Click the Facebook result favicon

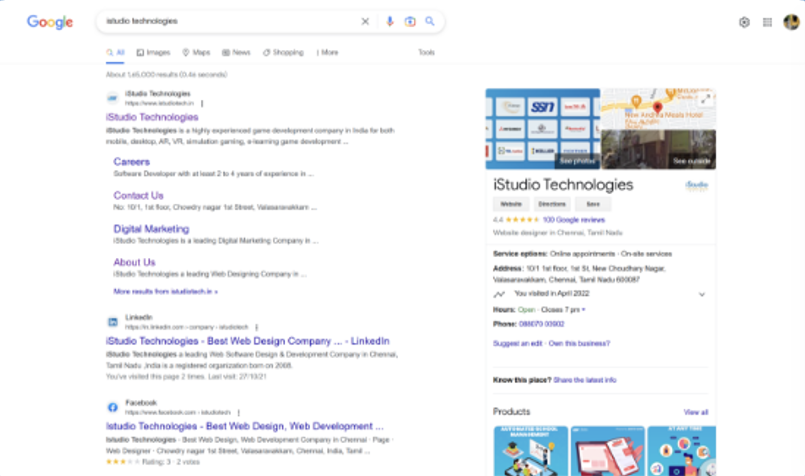click(x=112, y=407)
